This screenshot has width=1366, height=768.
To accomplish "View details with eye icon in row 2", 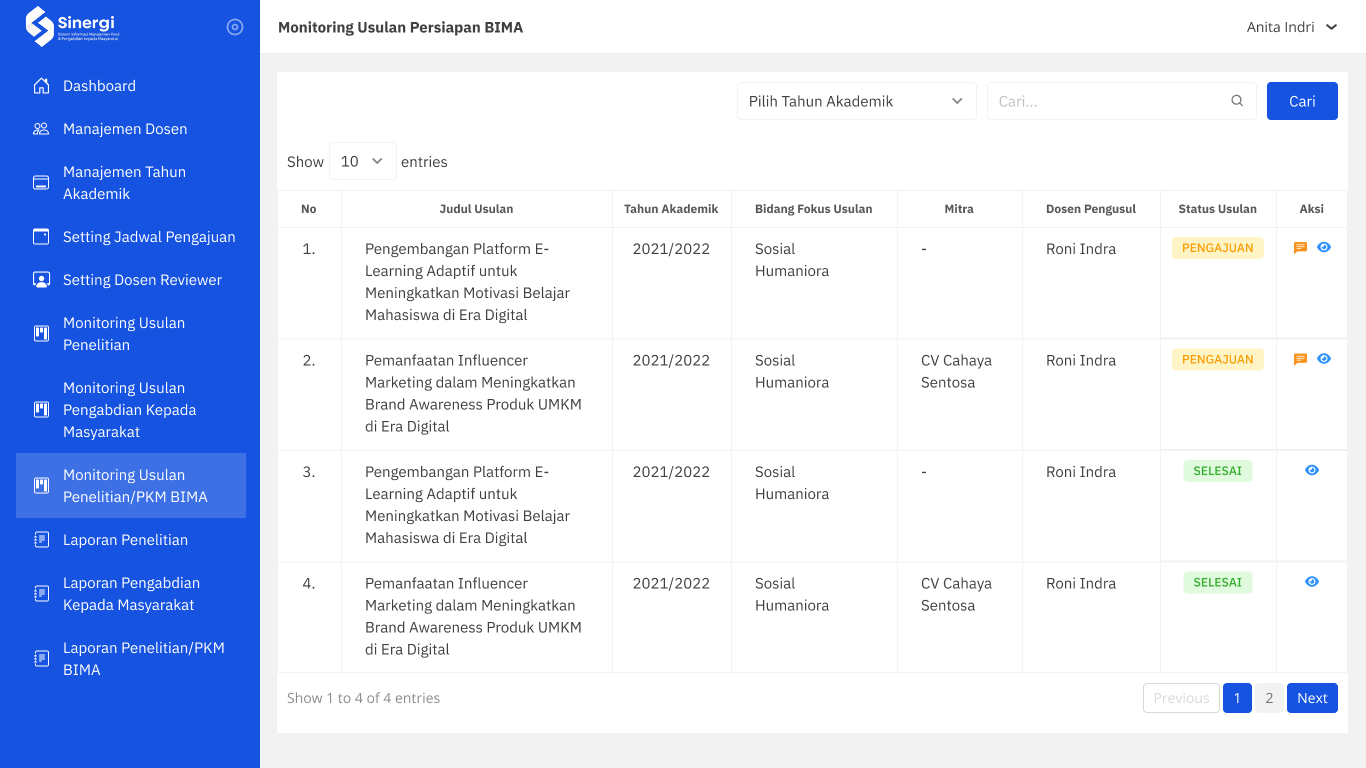I will [1324, 358].
